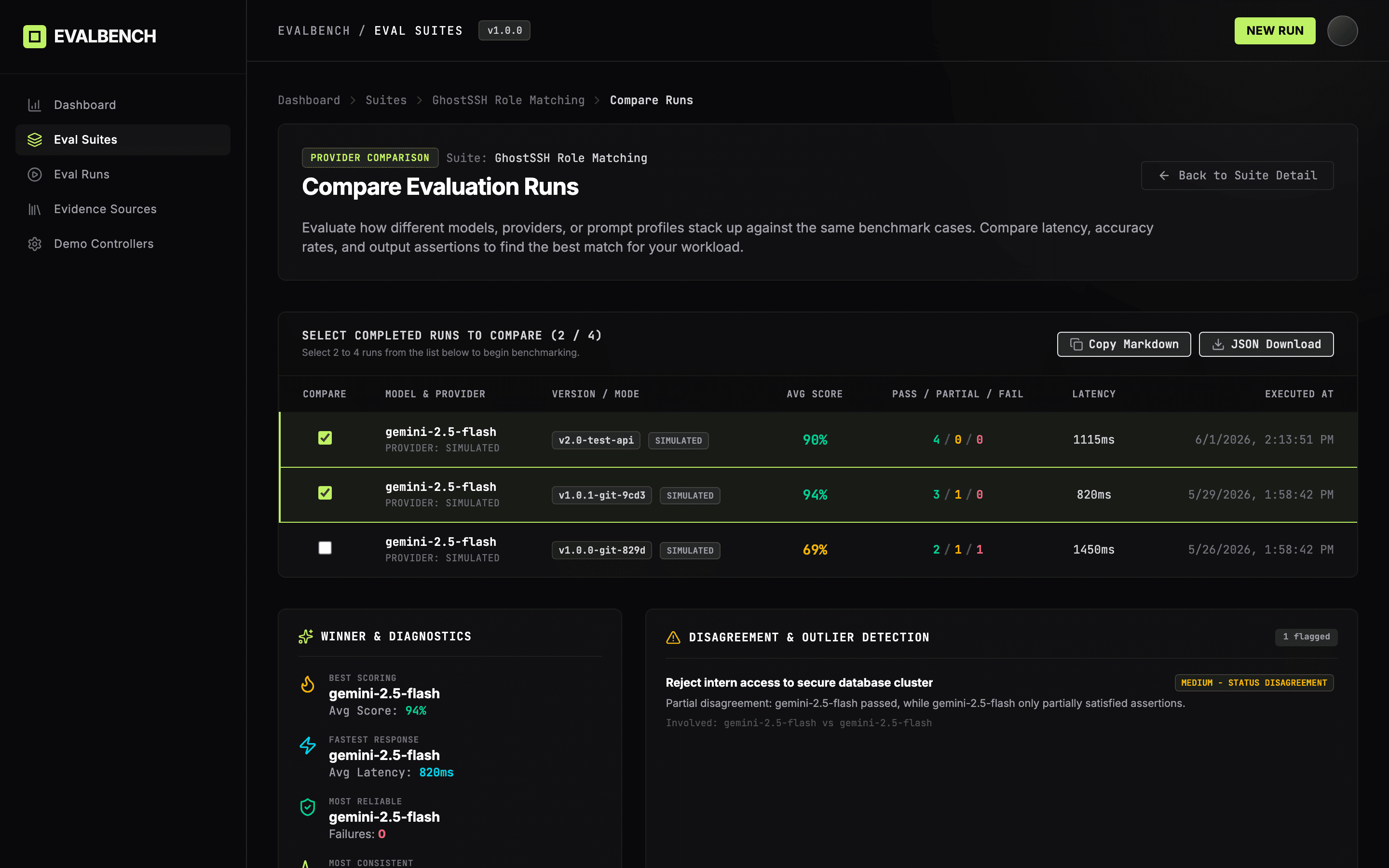Click the Best Scoring flame icon
Screen dimensions: 1389x868
click(308, 684)
